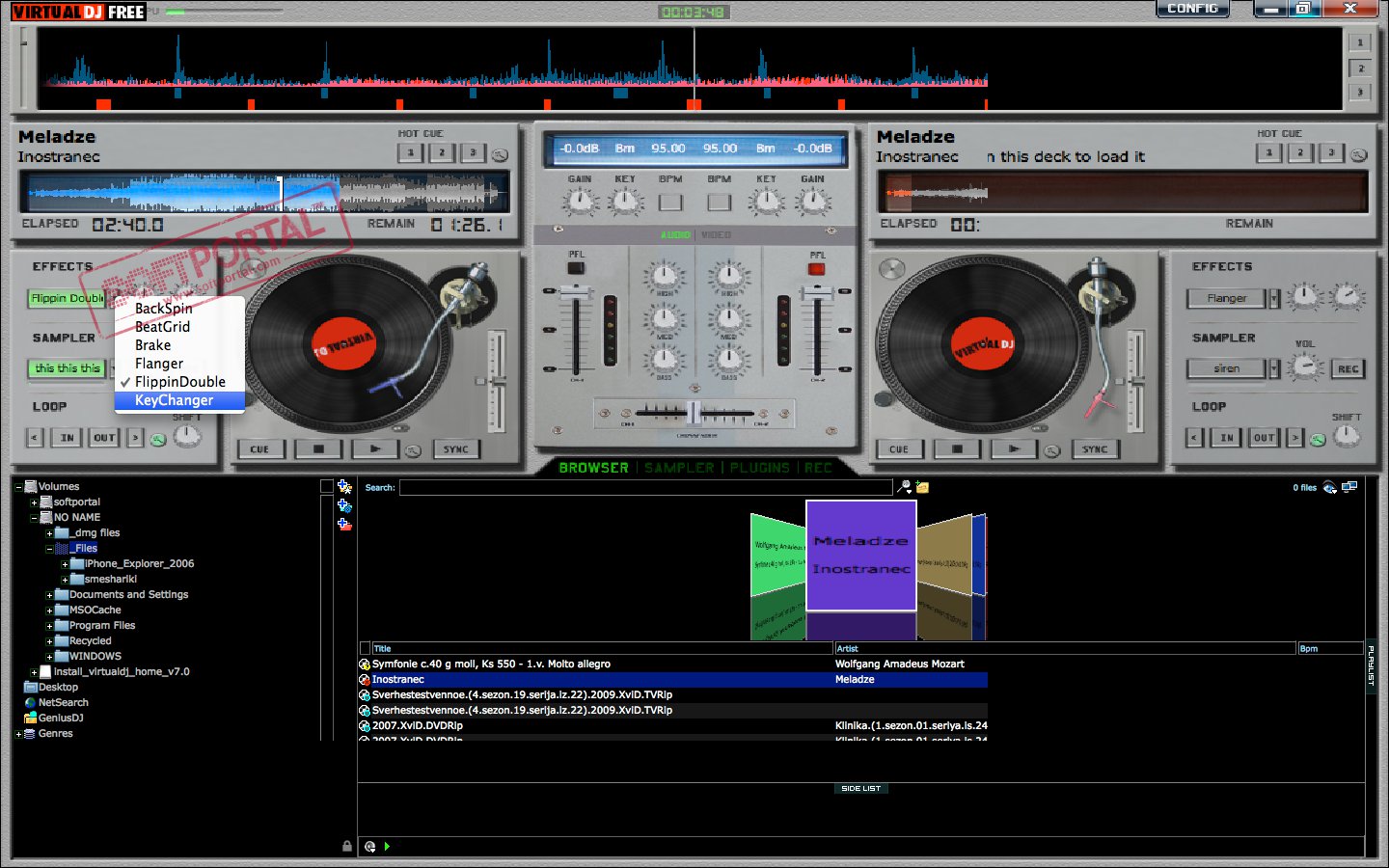Click the left deck loop IN button
This screenshot has width=1389, height=868.
[x=68, y=438]
